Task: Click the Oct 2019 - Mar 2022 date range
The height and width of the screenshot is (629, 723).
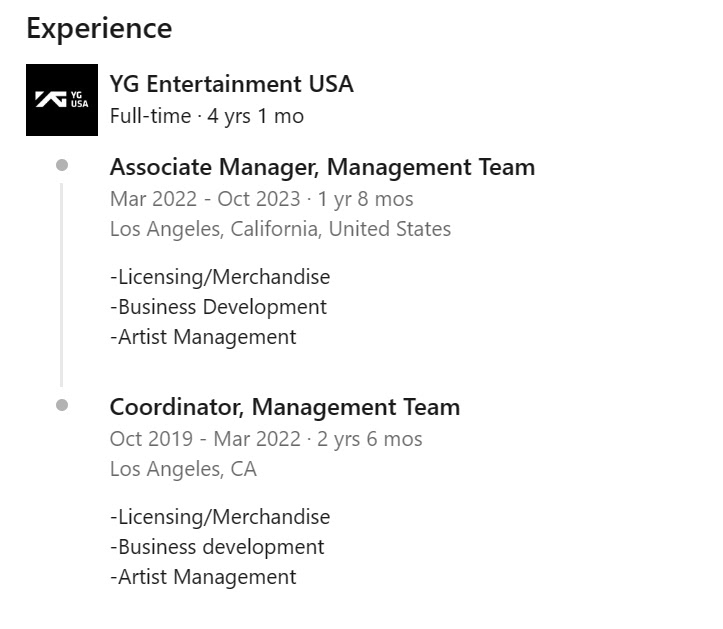Action: [x=205, y=438]
